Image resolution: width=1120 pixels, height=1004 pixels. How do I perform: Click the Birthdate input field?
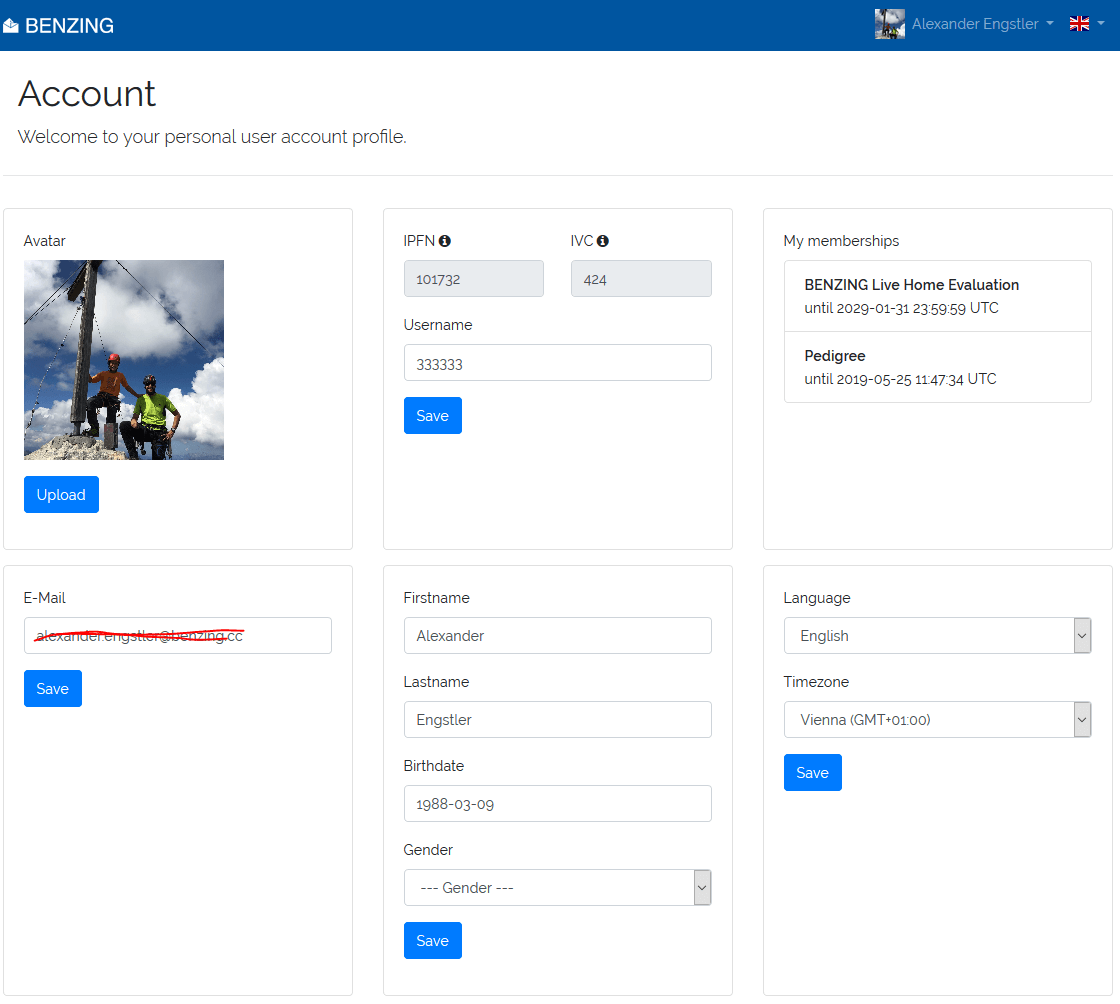557,803
